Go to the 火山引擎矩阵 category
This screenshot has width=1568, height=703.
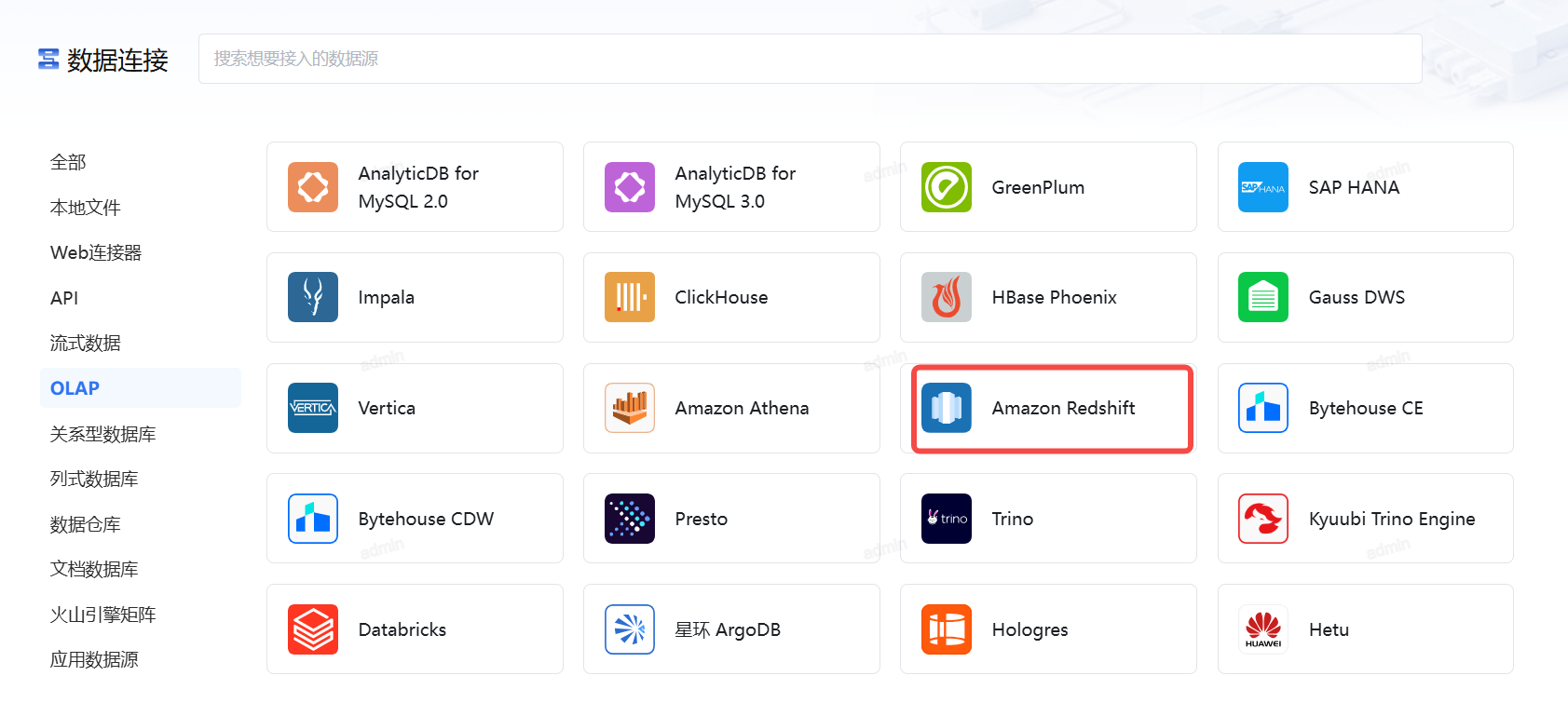(103, 615)
